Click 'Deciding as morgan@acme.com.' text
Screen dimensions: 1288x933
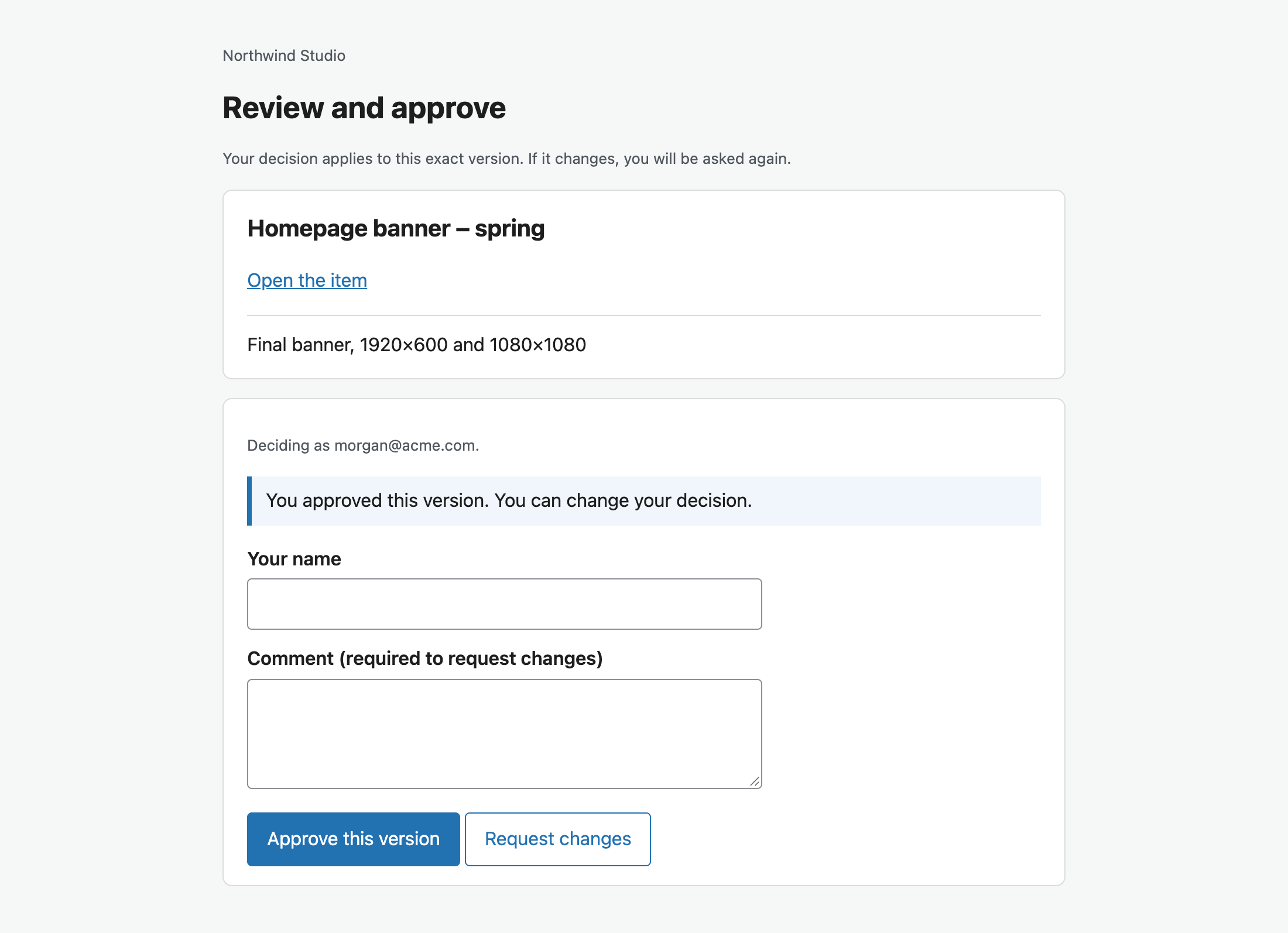click(x=363, y=445)
